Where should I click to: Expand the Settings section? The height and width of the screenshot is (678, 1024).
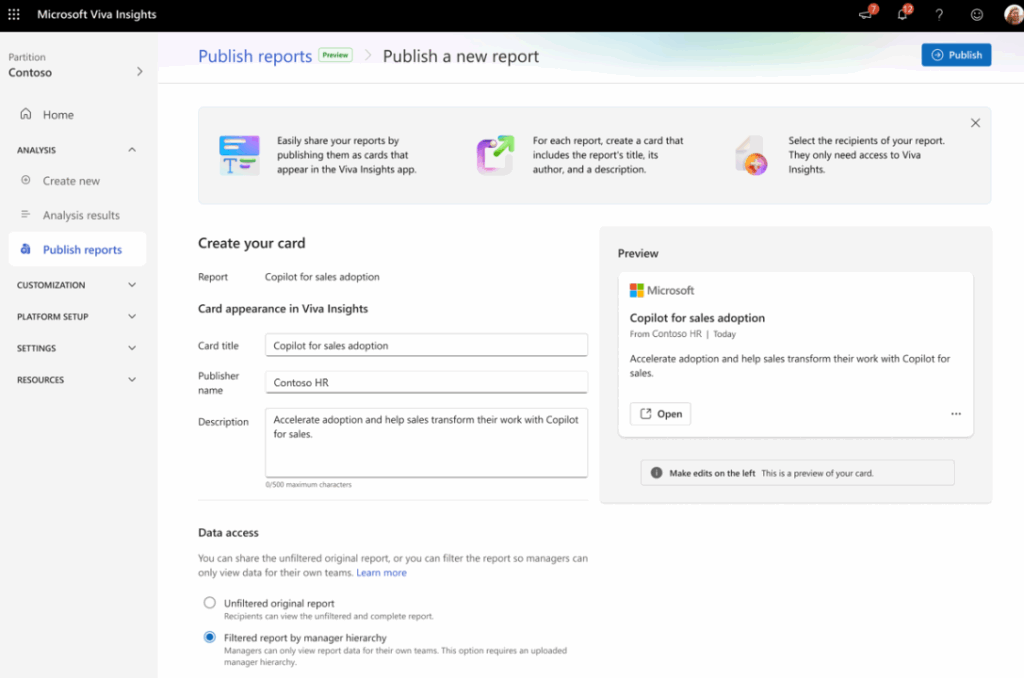pyautogui.click(x=132, y=348)
